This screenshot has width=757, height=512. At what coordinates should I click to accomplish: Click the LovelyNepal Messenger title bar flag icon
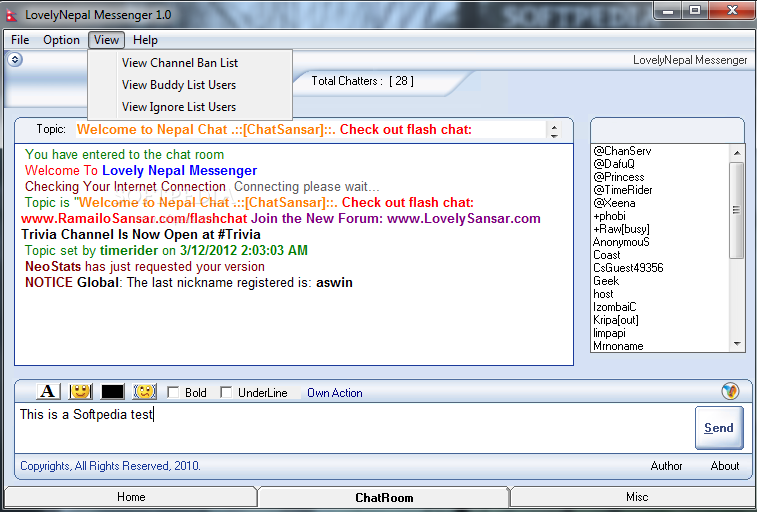pos(11,15)
